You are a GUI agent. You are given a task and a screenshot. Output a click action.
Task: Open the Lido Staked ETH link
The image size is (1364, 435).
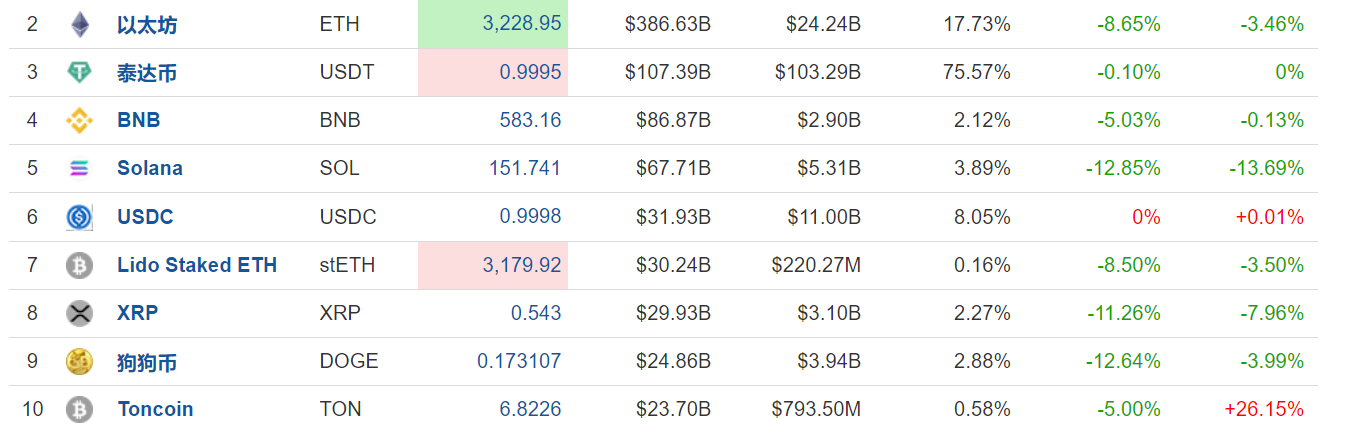[197, 265]
